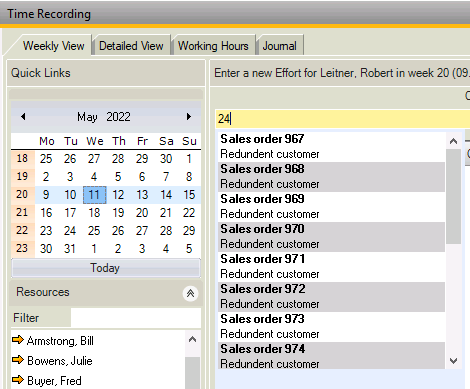This screenshot has width=470, height=389.
Task: Select May 16 in the calendar
Action: (46, 213)
